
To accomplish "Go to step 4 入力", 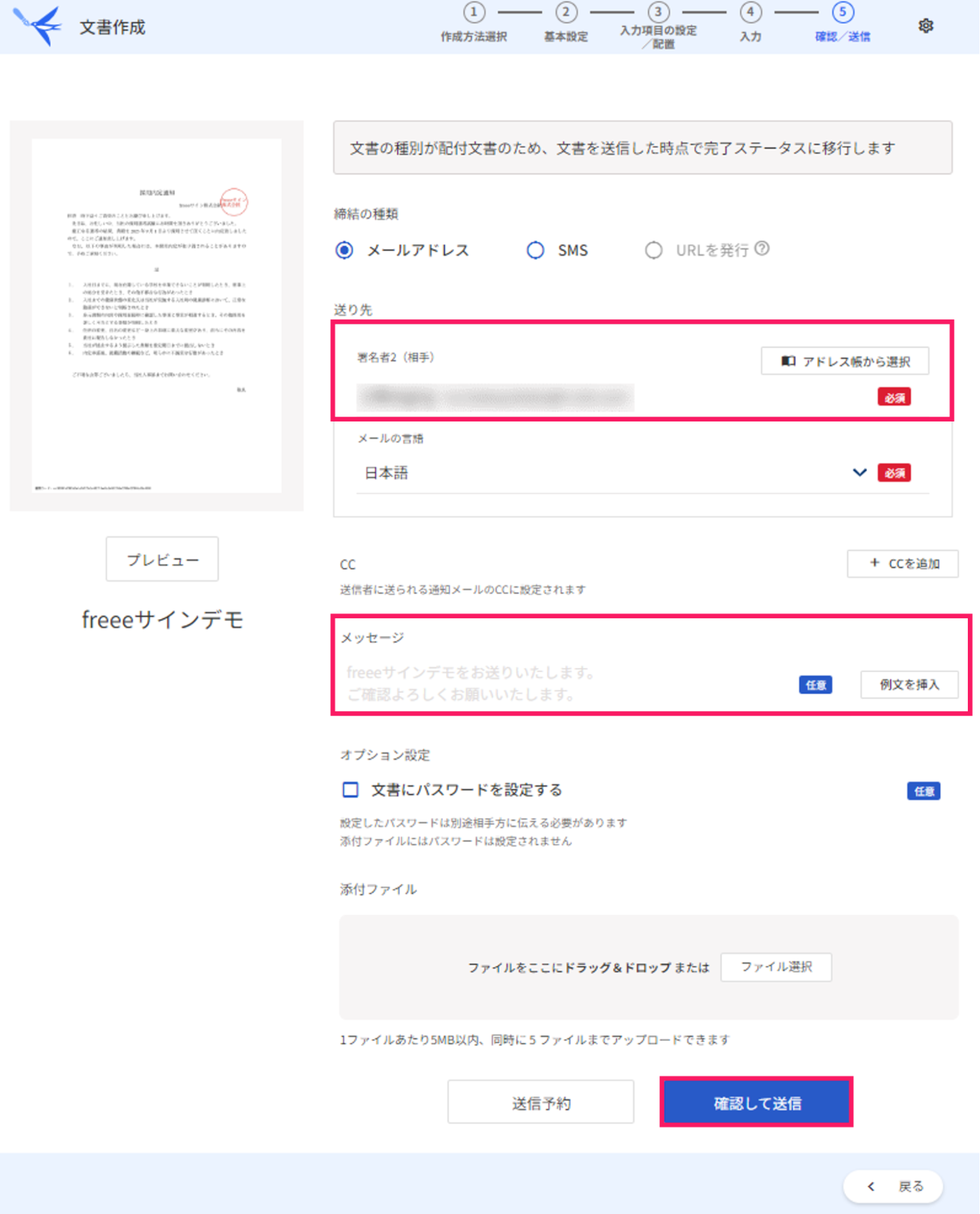I will 750,23.
